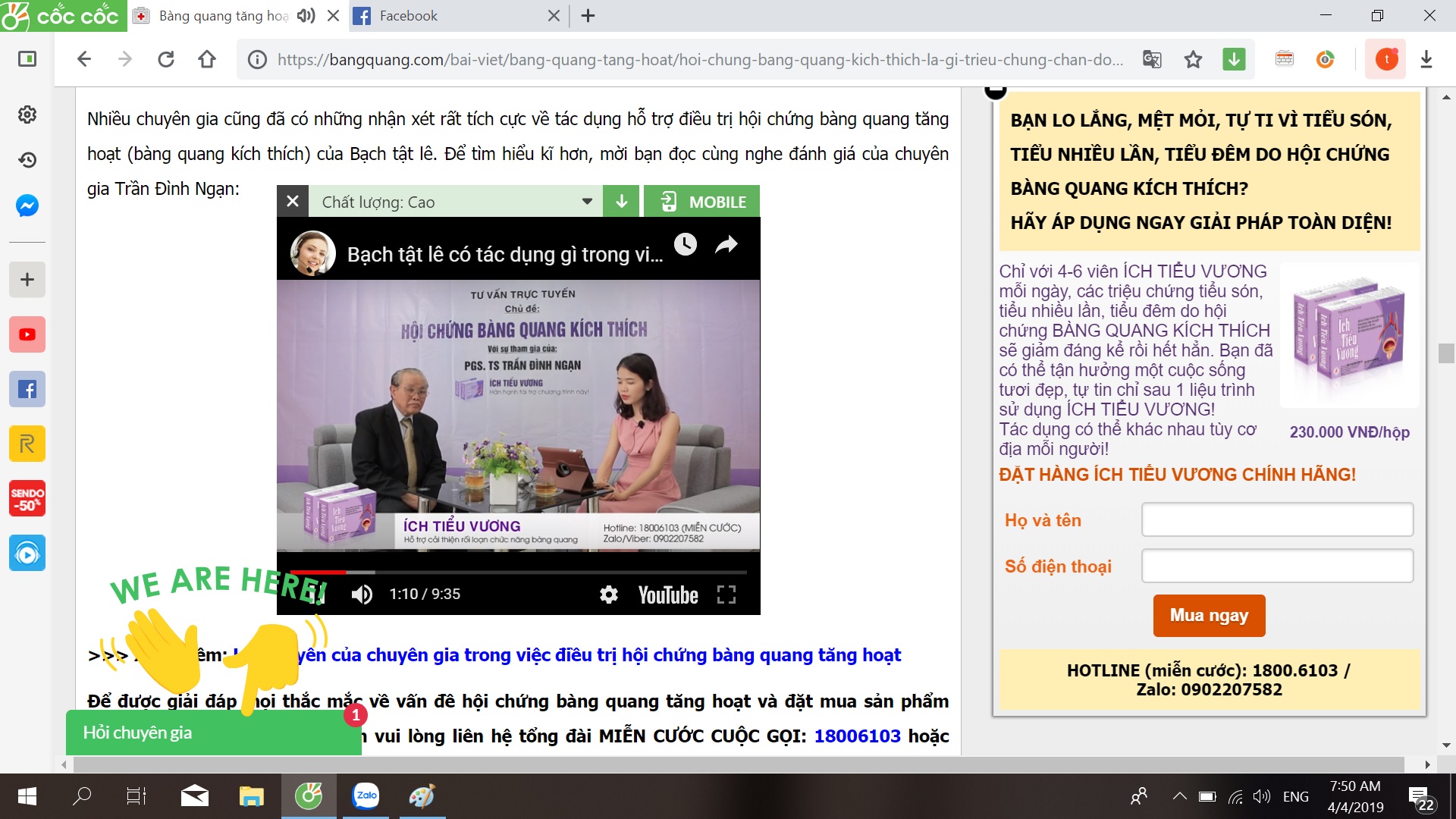Screen dimensions: 1456x819
Task: Click the YouTube sidebar shortcut icon
Action: (27, 334)
